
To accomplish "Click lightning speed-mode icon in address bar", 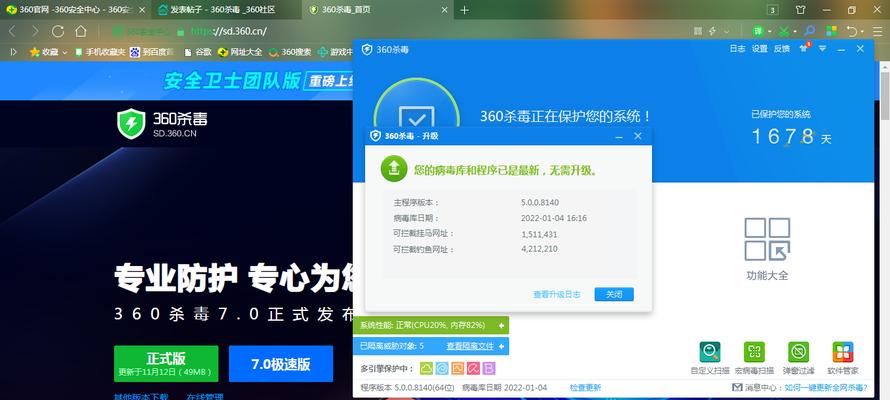I will click(x=712, y=31).
